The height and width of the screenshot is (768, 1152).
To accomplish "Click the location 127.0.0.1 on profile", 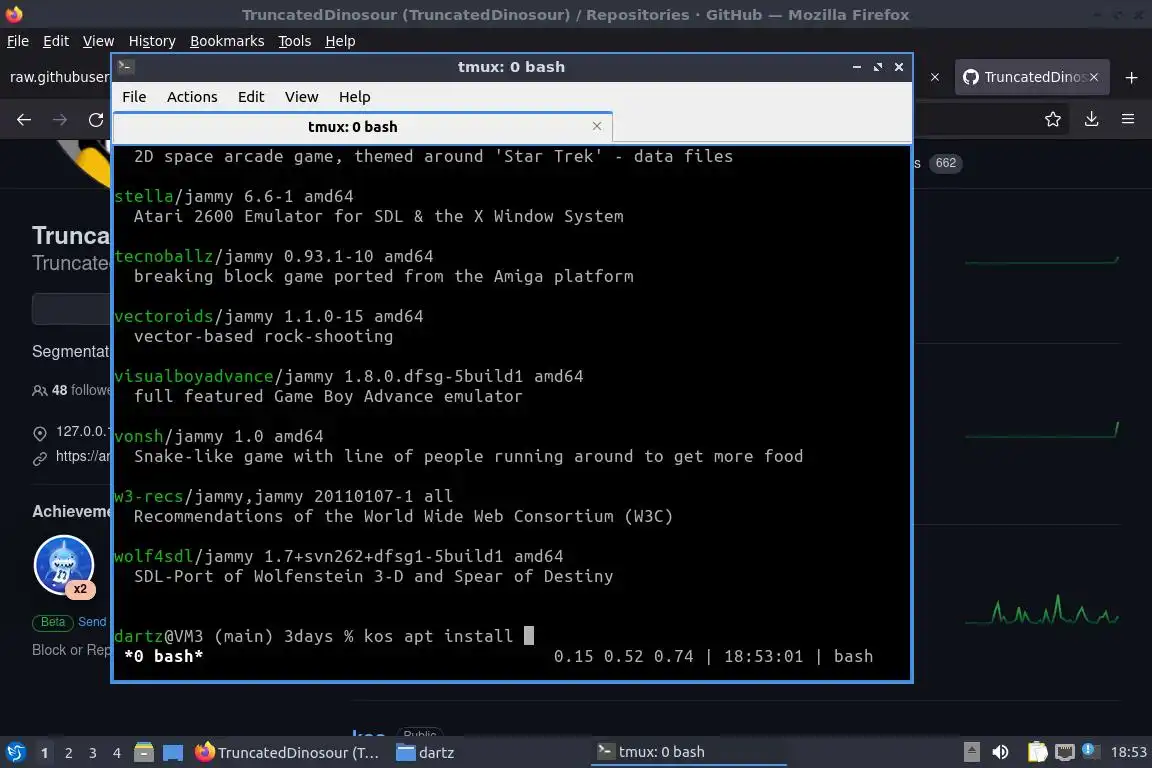I will [x=82, y=431].
